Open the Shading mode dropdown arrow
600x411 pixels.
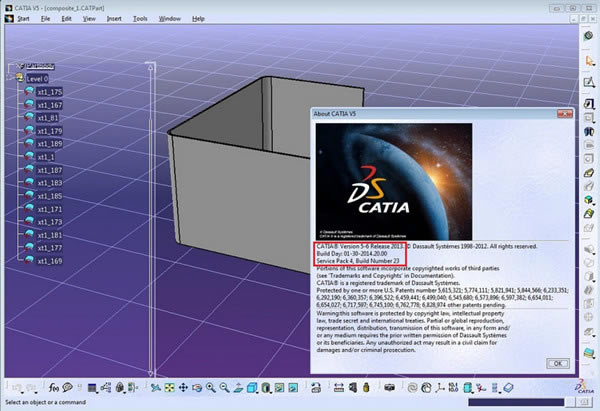coord(271,393)
